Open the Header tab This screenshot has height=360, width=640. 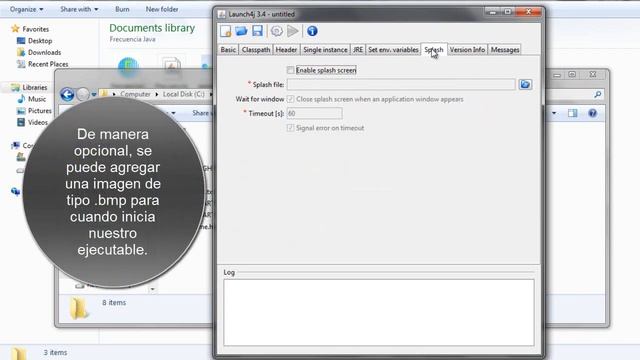coord(286,50)
